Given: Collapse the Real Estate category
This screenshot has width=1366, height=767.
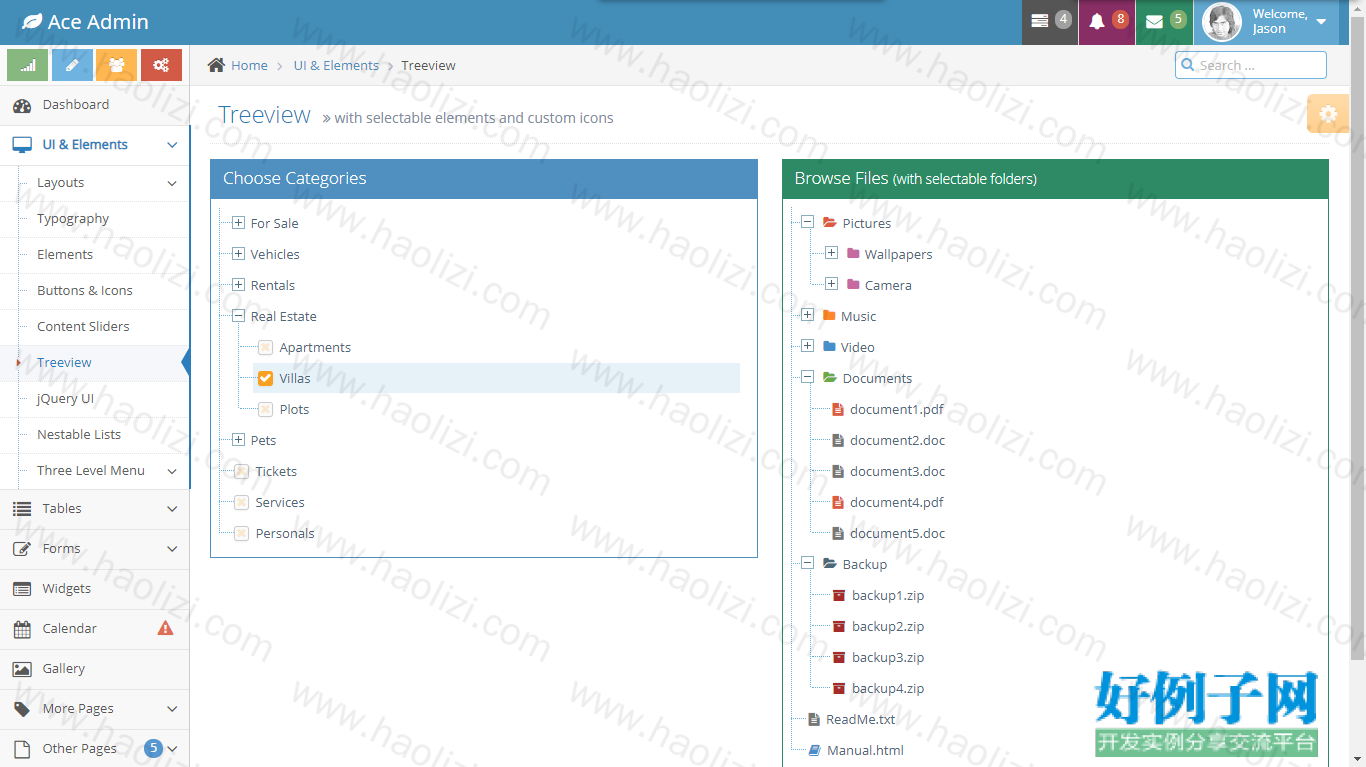Looking at the screenshot, I should (238, 316).
